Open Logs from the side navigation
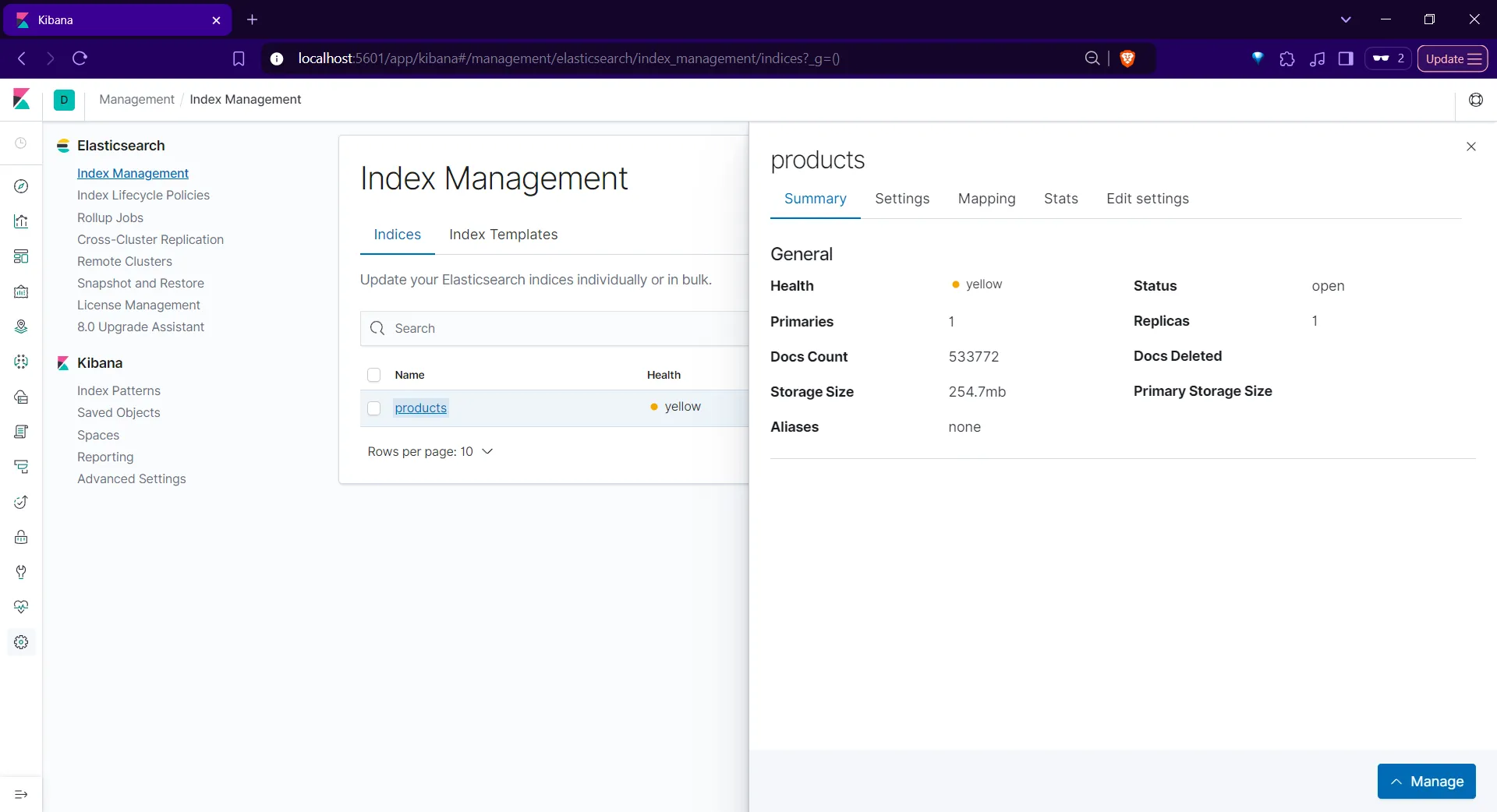 click(x=21, y=432)
